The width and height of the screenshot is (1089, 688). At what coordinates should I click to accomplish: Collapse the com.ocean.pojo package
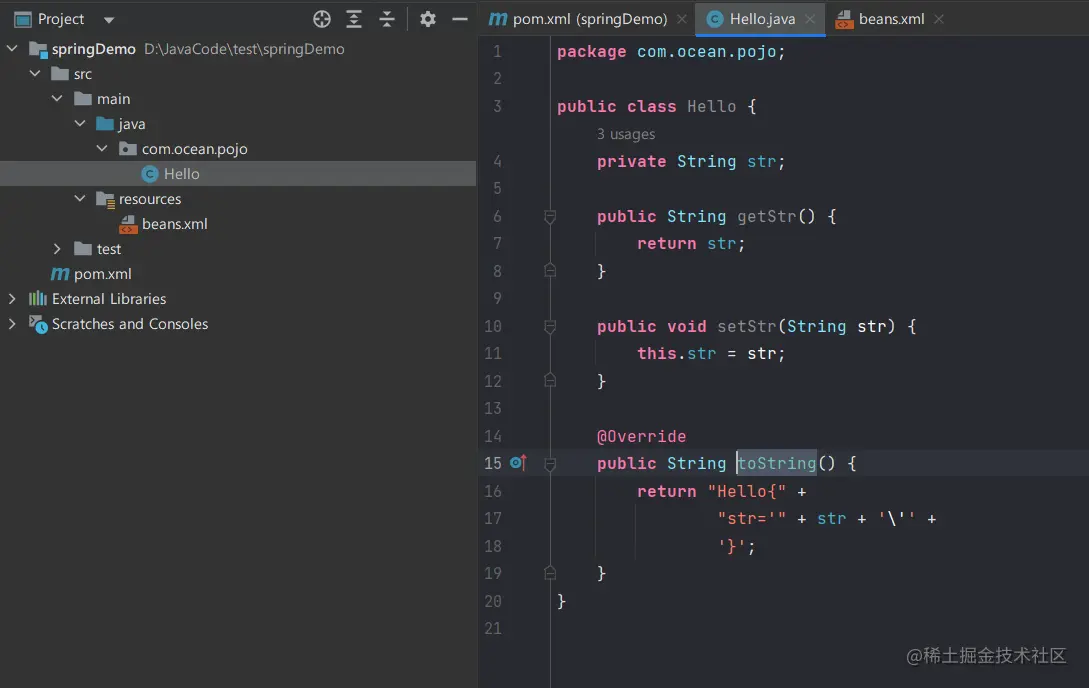(x=102, y=149)
